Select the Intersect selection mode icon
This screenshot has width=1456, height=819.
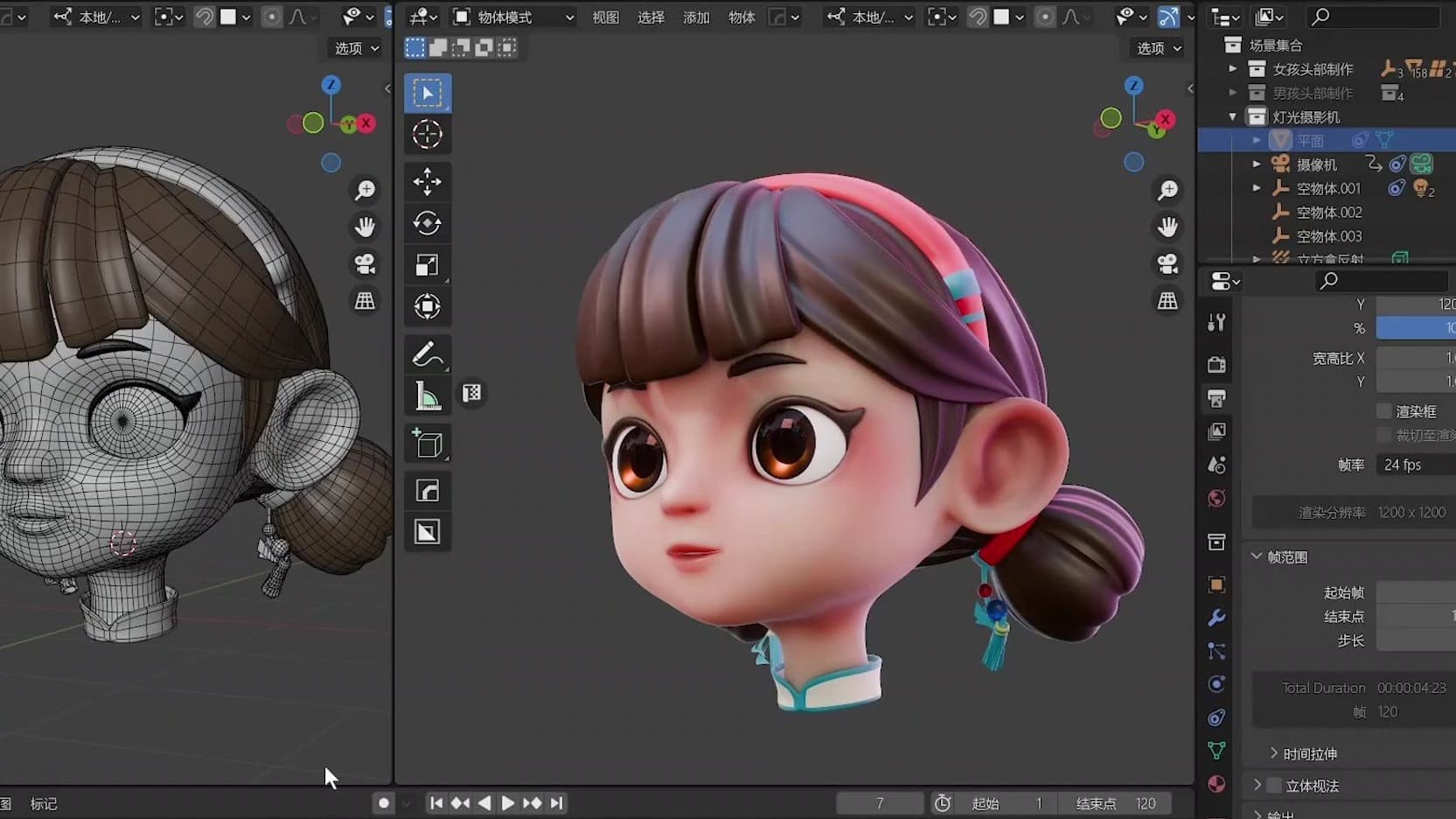coord(506,48)
